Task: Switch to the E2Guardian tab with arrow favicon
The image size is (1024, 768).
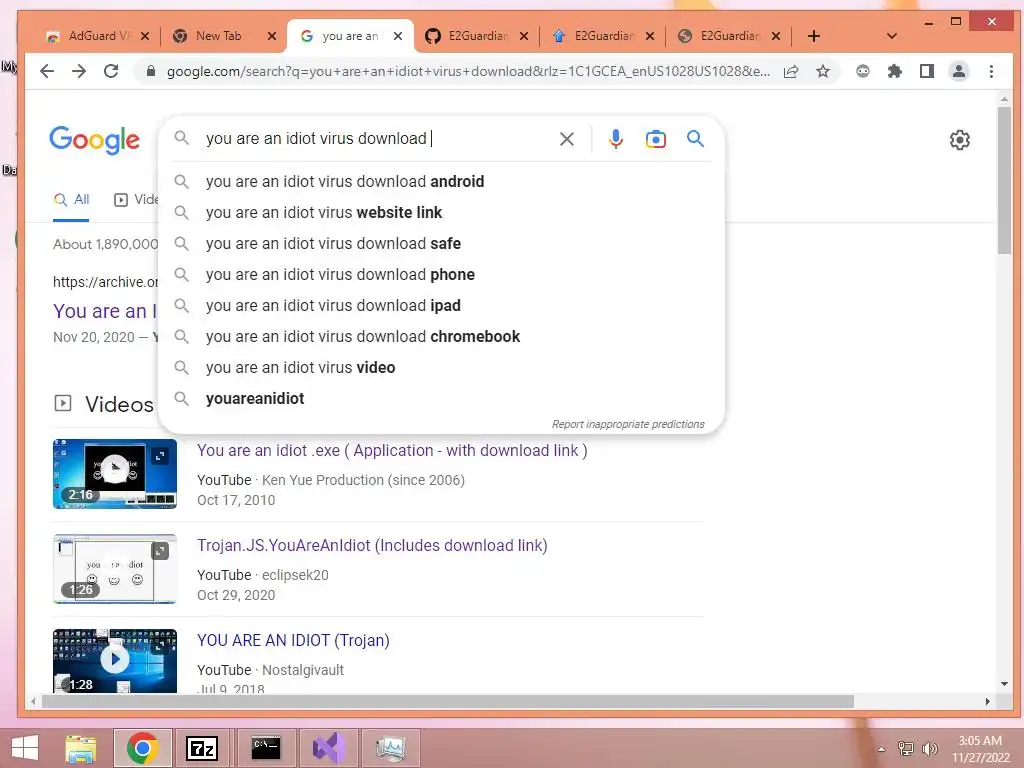Action: tap(604, 36)
